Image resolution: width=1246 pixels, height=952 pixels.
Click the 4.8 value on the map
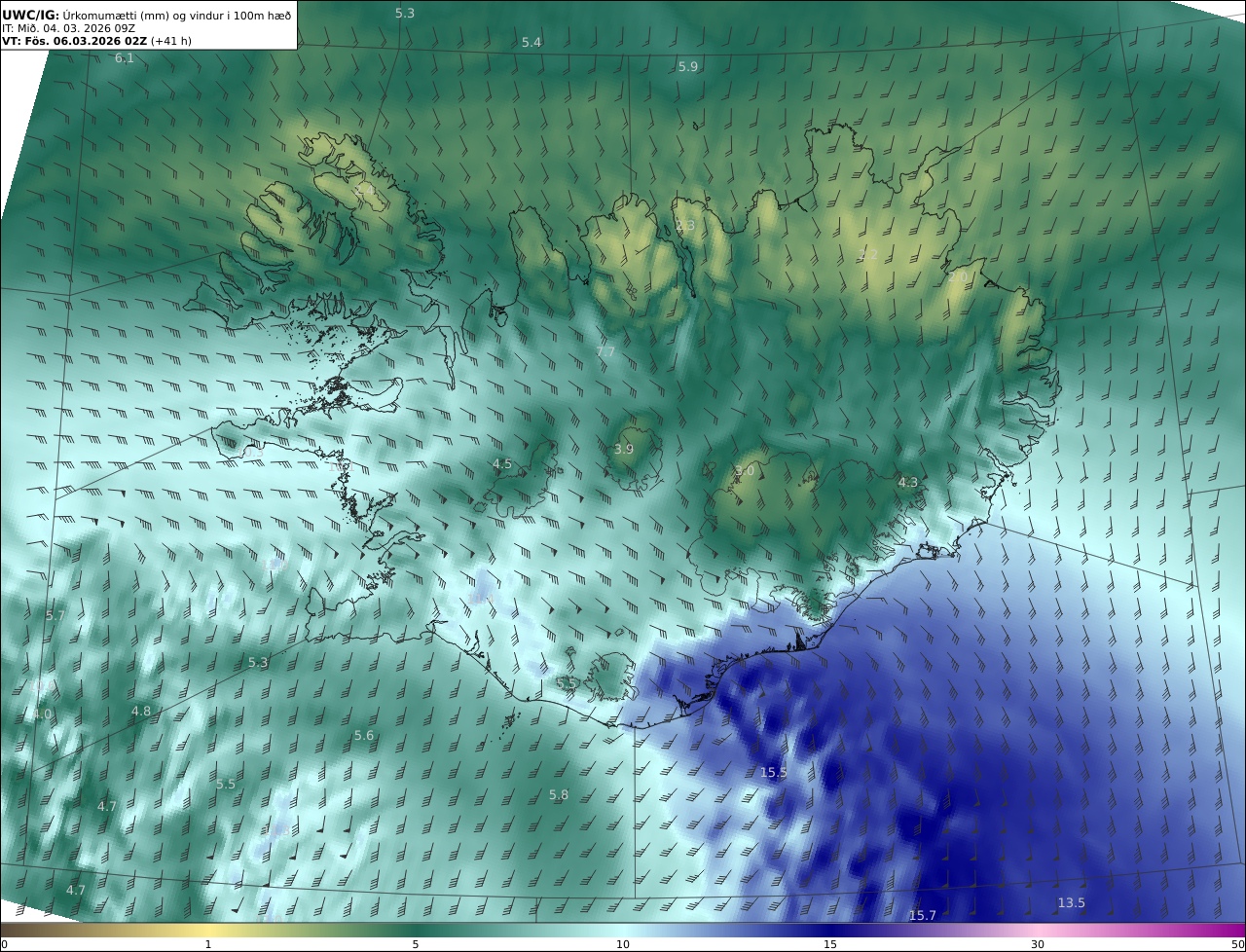coord(141,712)
